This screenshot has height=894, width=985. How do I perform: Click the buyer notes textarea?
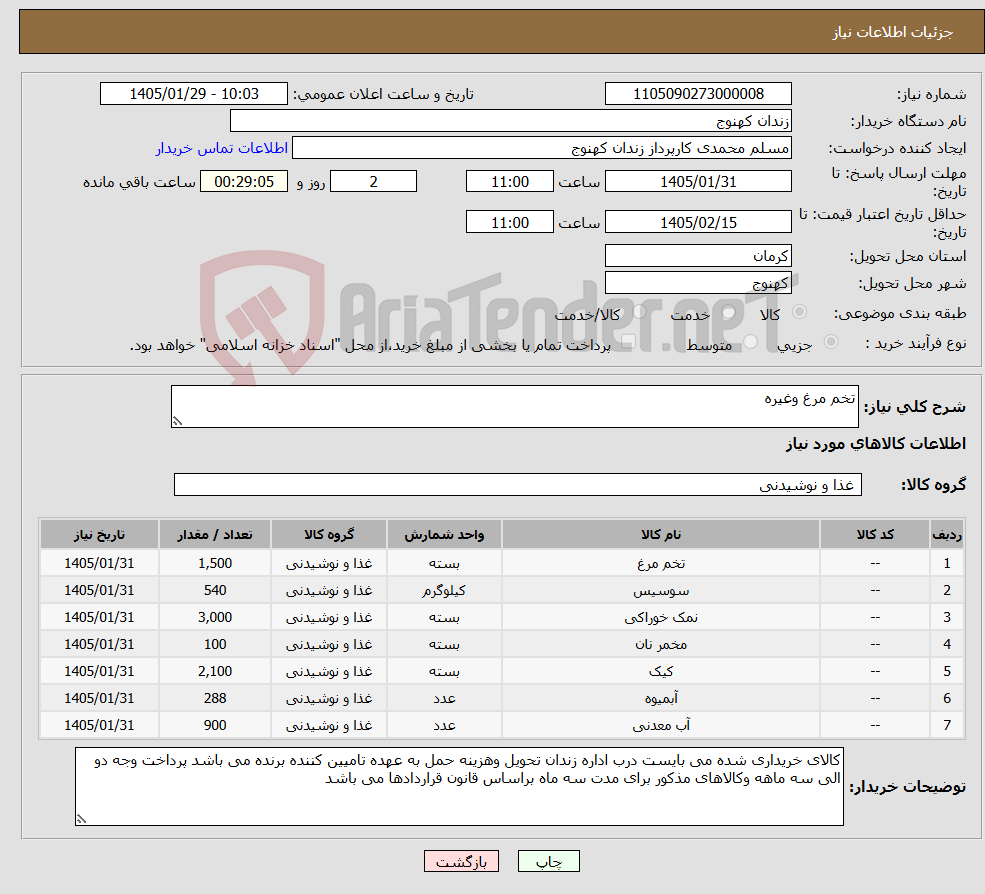point(459,786)
